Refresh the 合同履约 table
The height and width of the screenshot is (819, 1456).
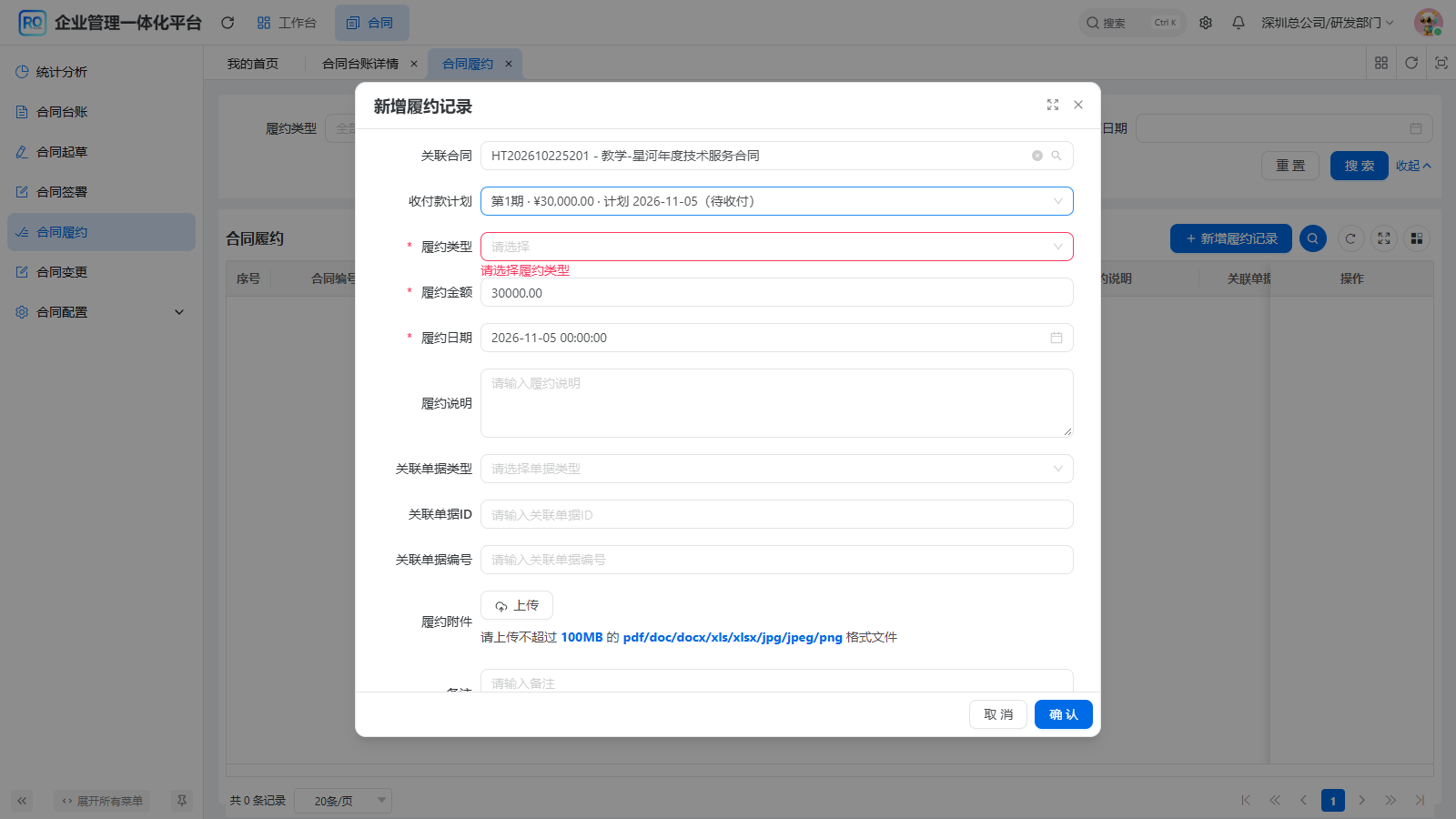click(x=1350, y=238)
